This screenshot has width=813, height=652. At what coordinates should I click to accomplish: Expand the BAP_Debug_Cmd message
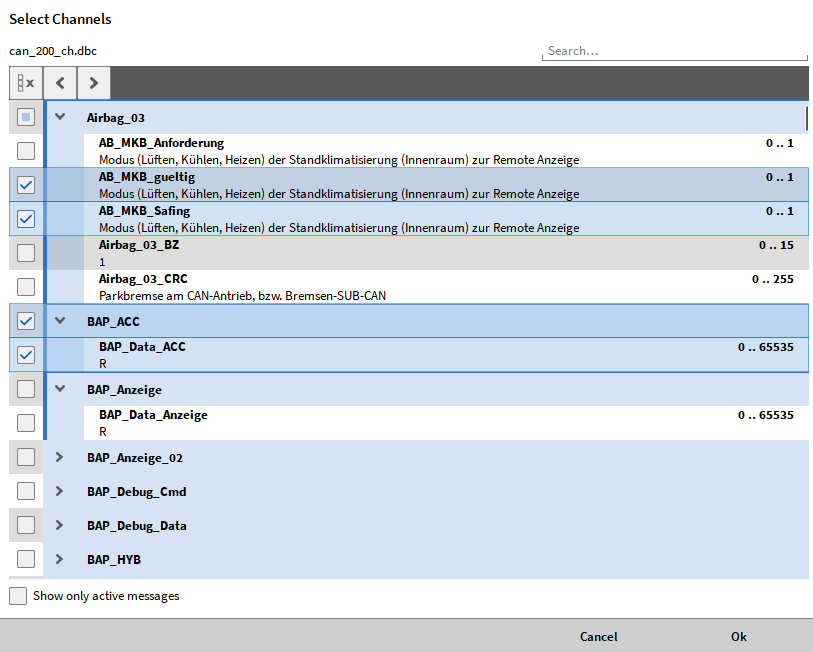click(x=60, y=491)
